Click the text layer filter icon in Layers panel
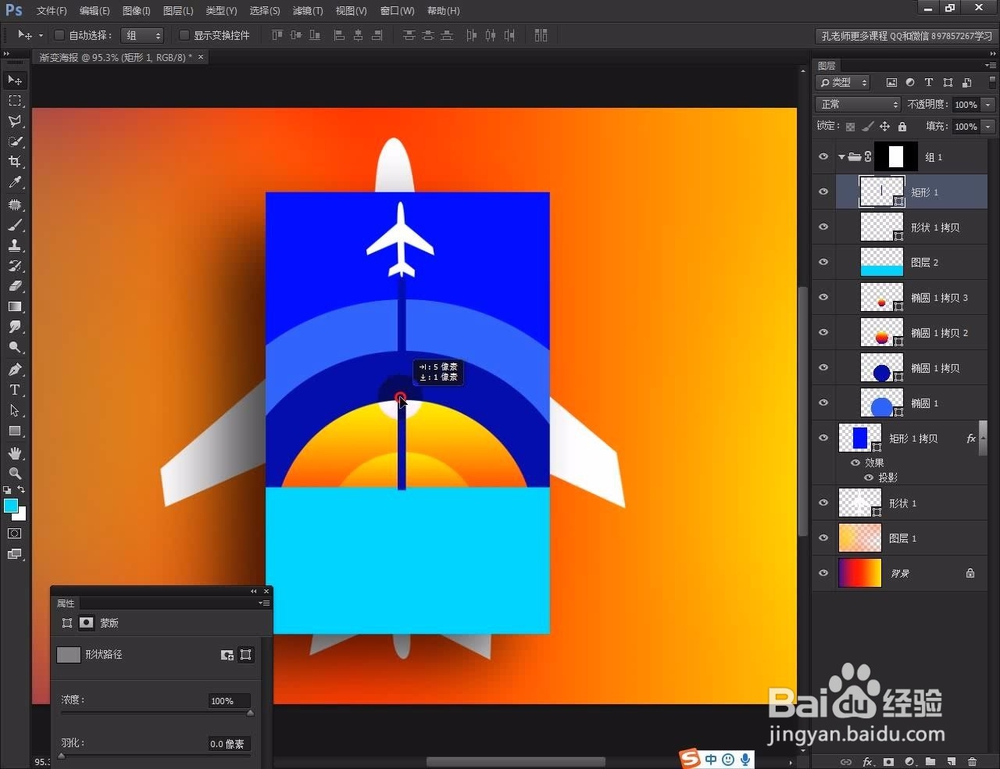This screenshot has width=1000, height=769. coord(929,82)
